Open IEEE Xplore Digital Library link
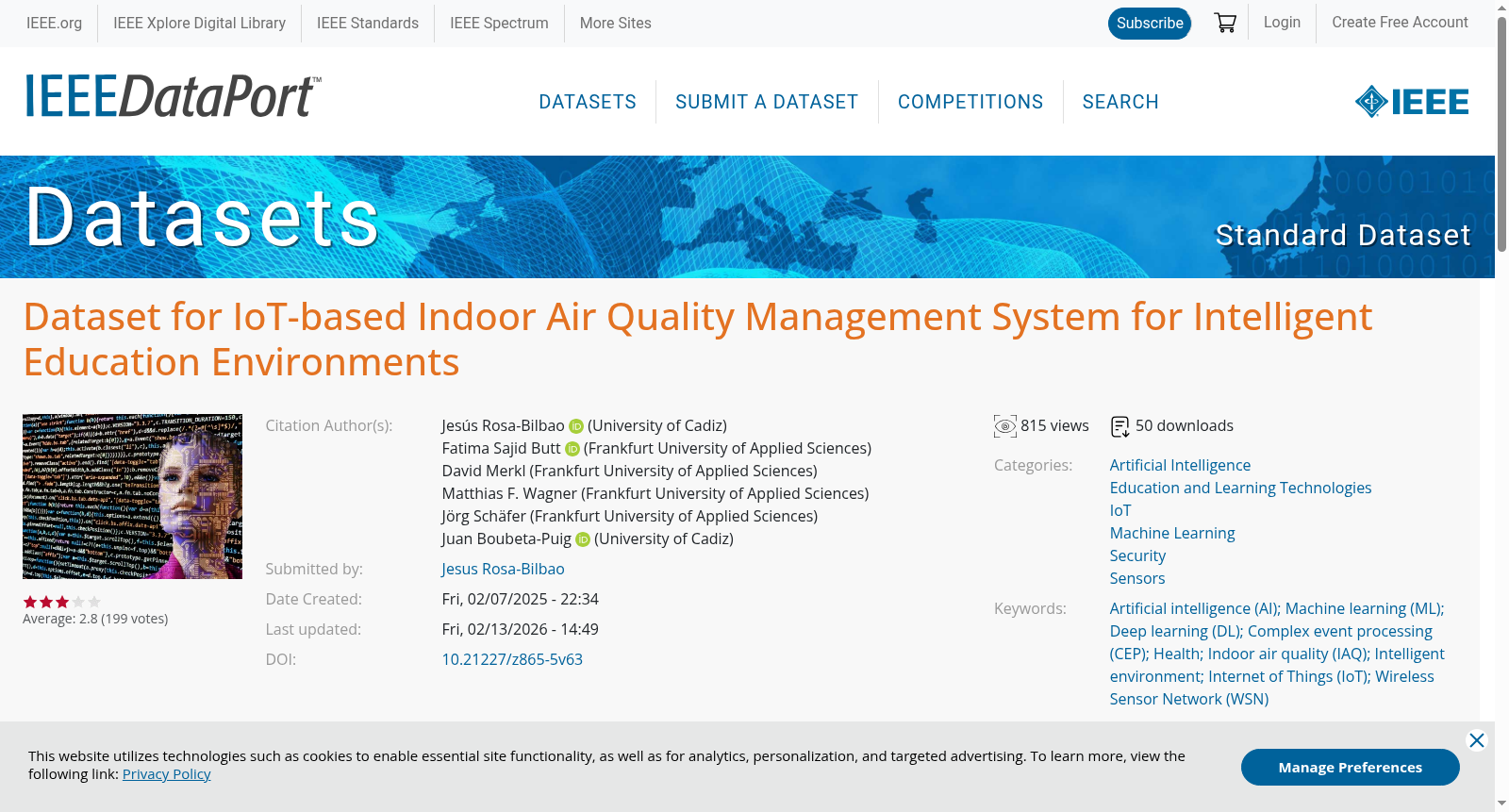This screenshot has width=1509, height=812. [x=200, y=23]
